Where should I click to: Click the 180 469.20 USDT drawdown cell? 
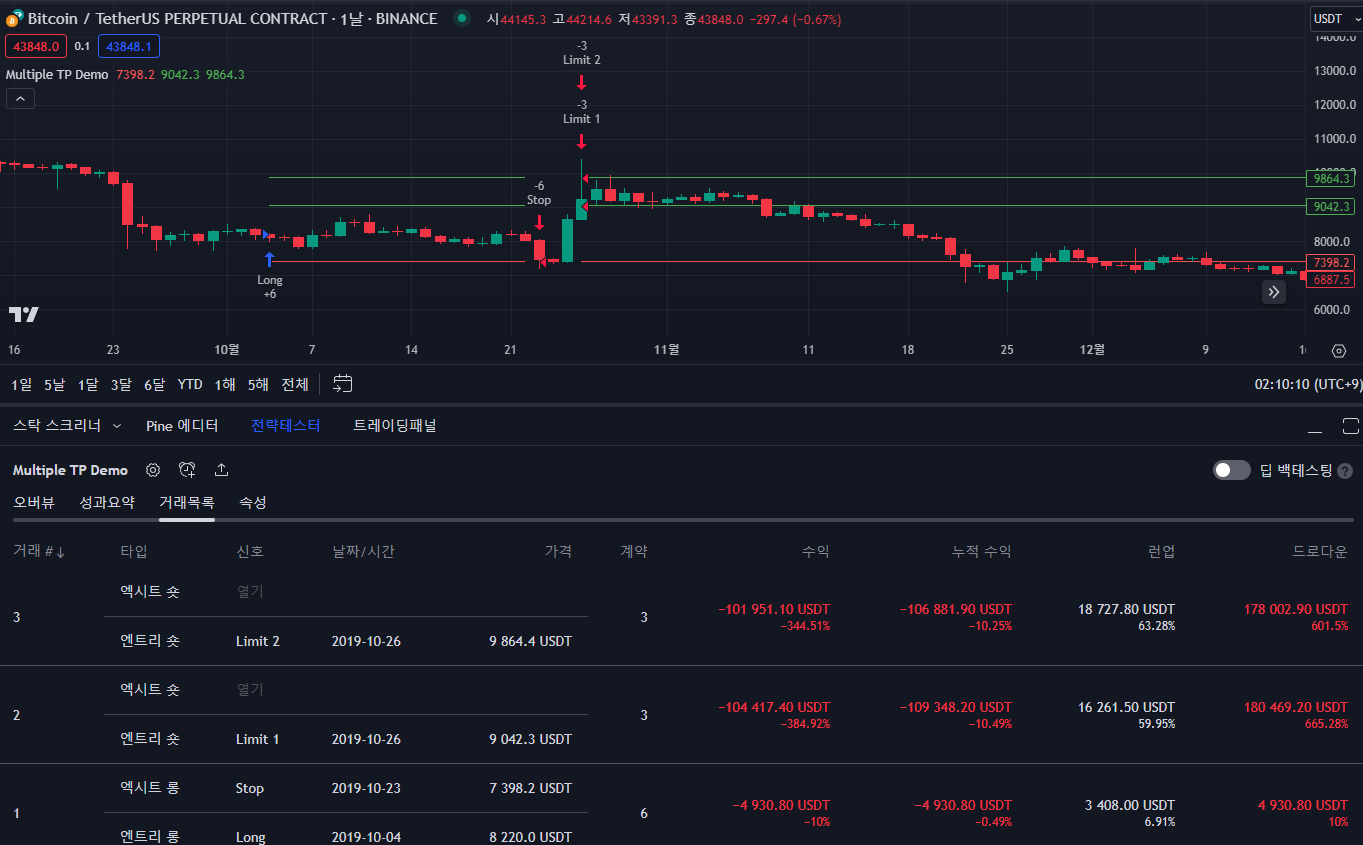[x=1296, y=707]
